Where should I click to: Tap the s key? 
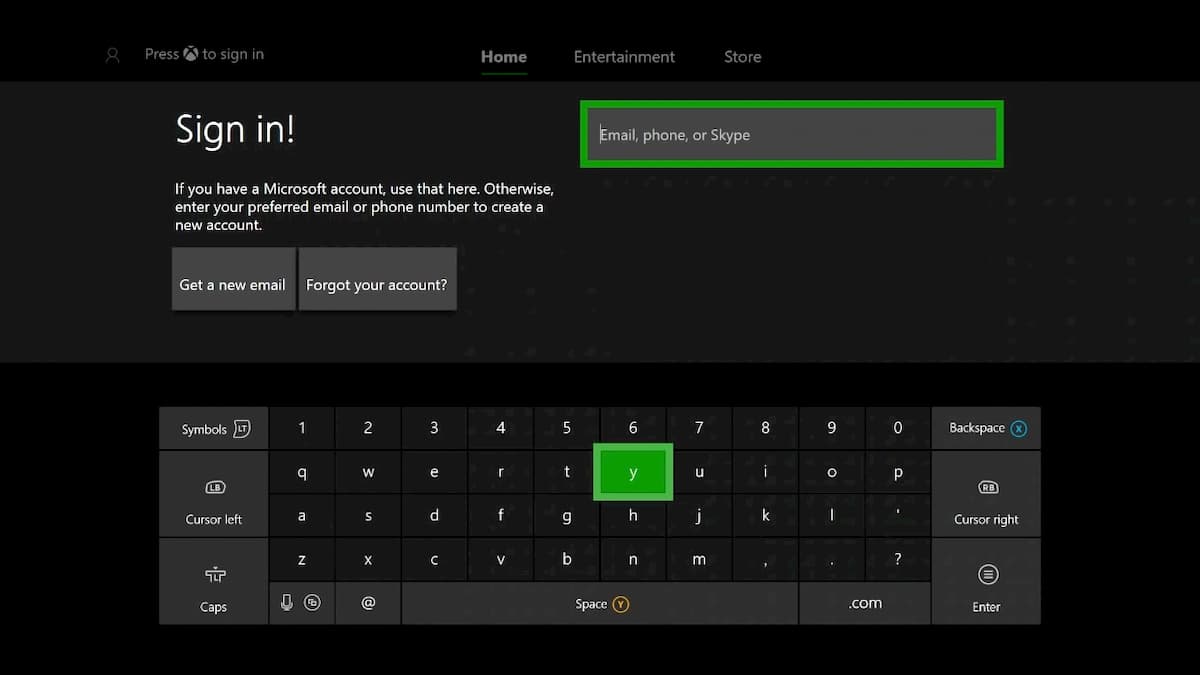(x=368, y=516)
